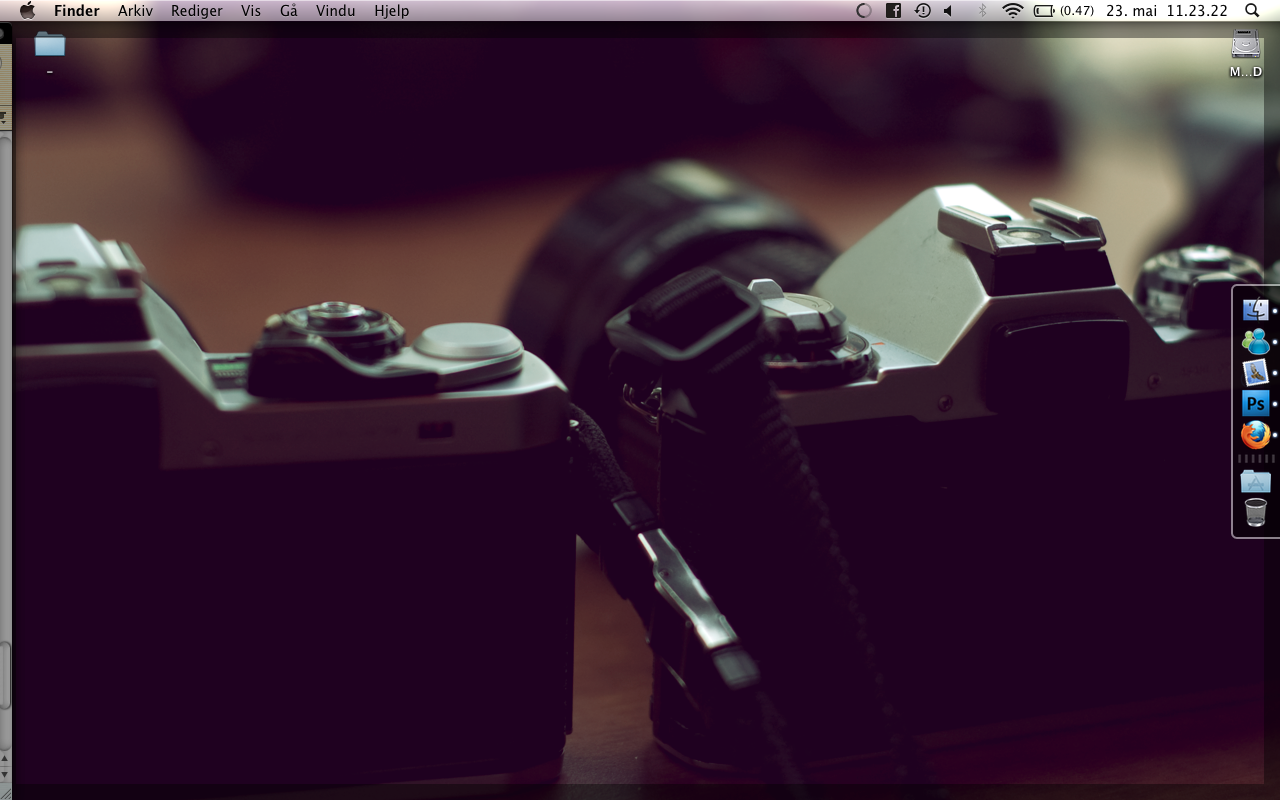Image resolution: width=1280 pixels, height=800 pixels.
Task: Open the Applications folder stack in Dock
Action: 1255,481
